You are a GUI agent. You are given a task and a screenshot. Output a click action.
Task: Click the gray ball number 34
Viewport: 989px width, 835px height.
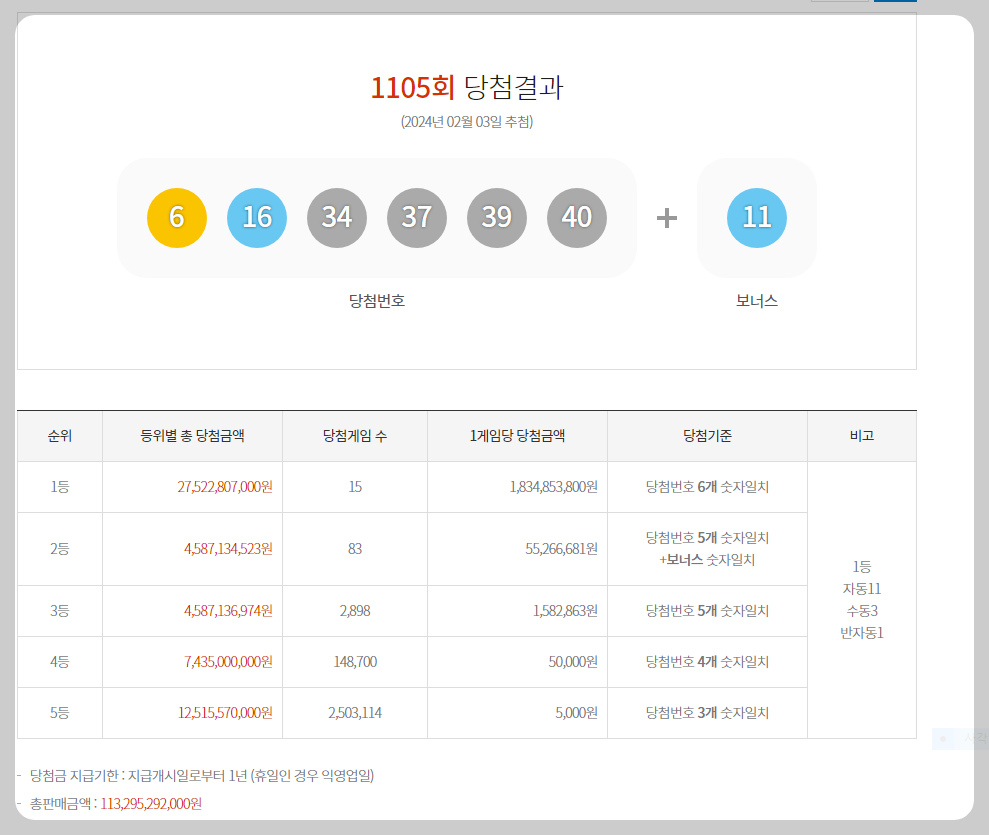pyautogui.click(x=337, y=218)
